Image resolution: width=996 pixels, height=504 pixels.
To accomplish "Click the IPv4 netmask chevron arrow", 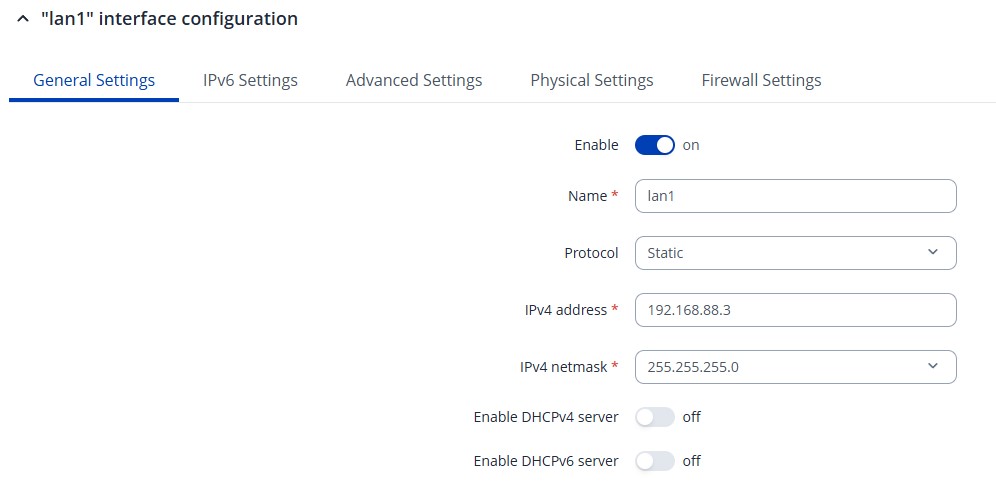I will coord(933,367).
